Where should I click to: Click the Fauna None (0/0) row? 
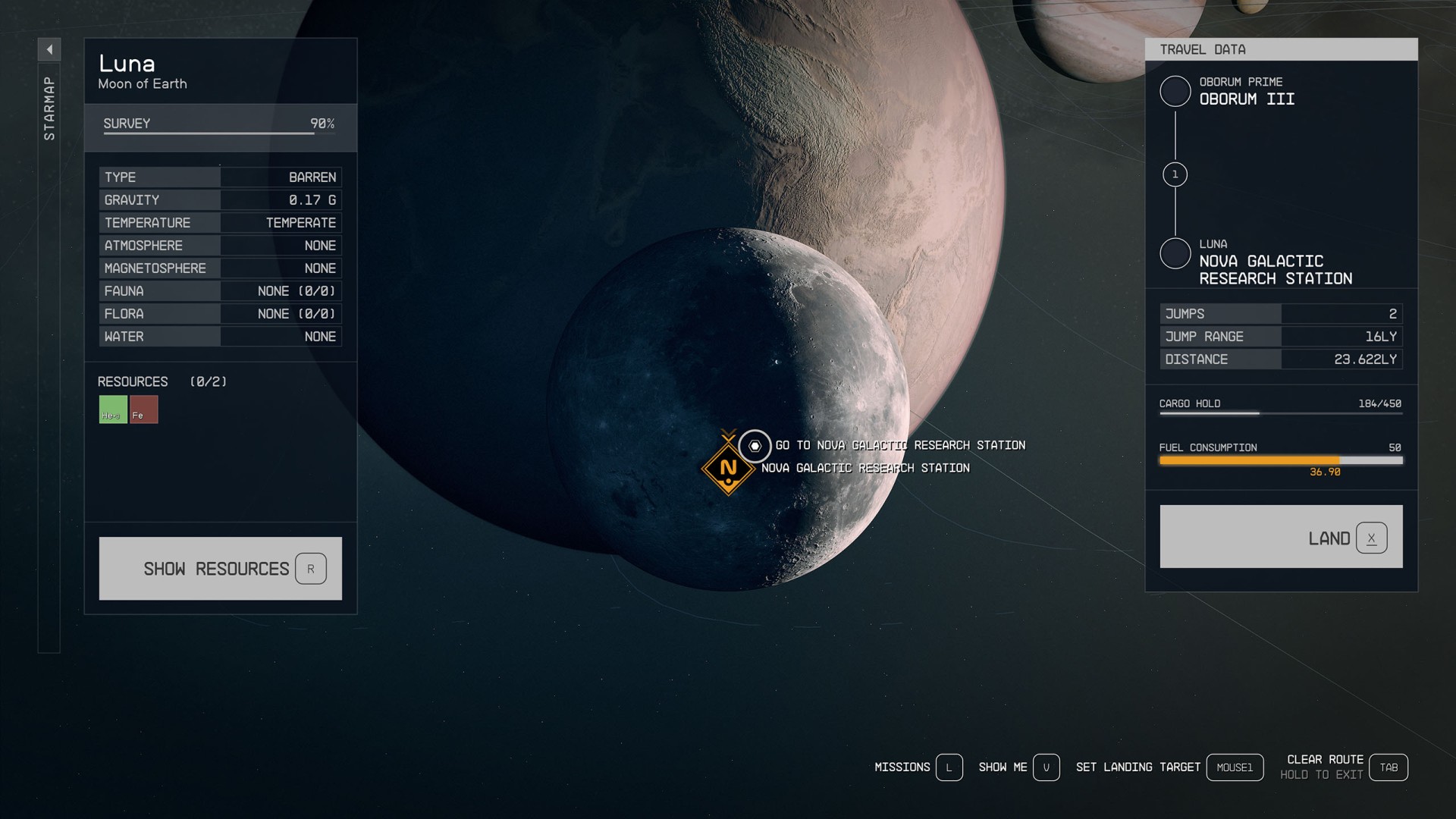(220, 291)
